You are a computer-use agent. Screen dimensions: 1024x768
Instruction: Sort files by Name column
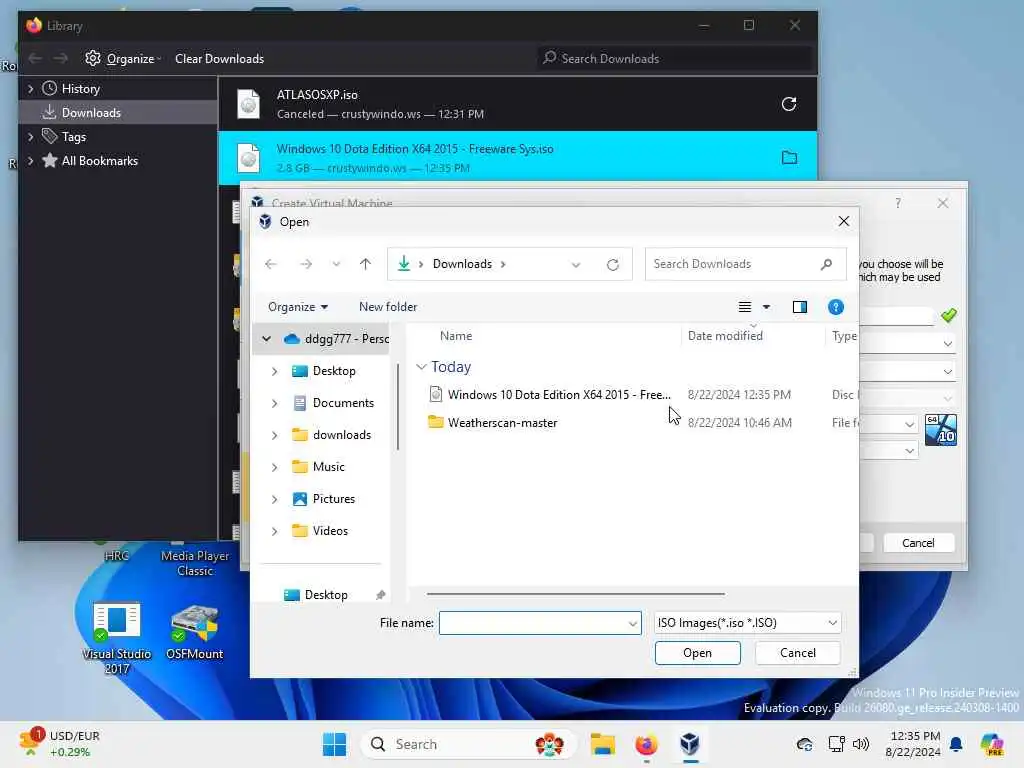456,336
